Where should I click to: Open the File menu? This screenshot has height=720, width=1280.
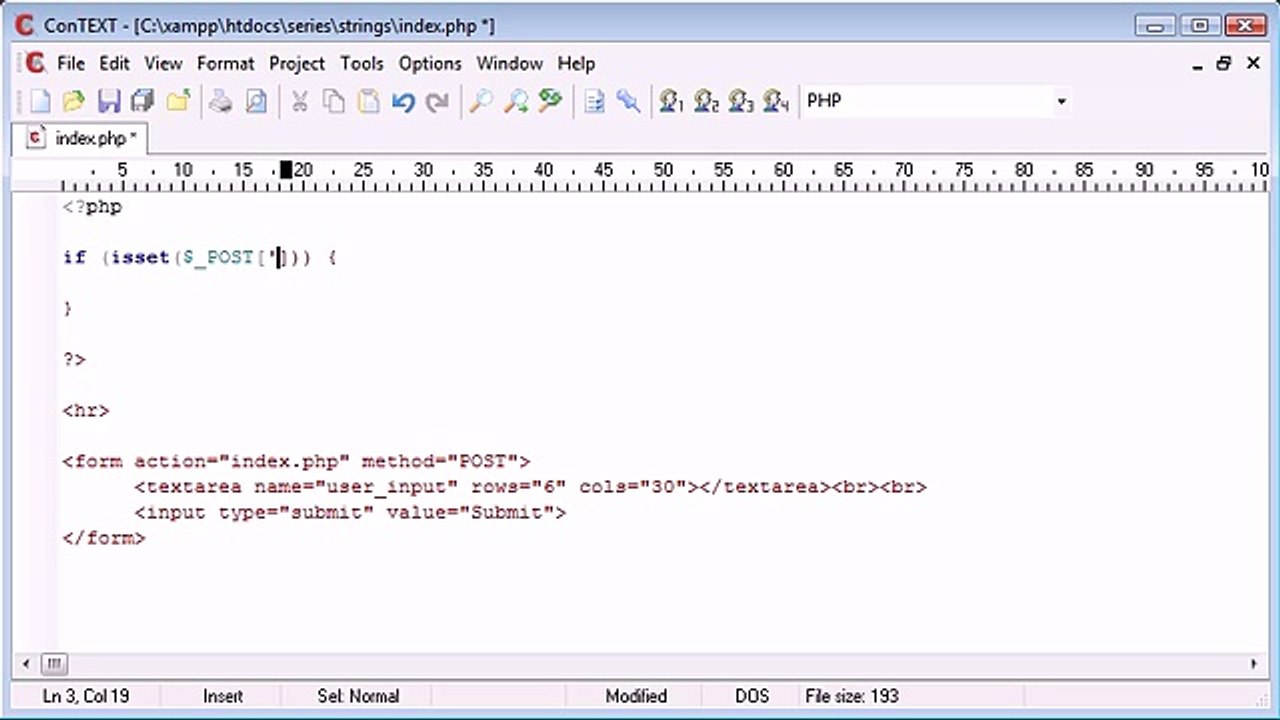[71, 63]
